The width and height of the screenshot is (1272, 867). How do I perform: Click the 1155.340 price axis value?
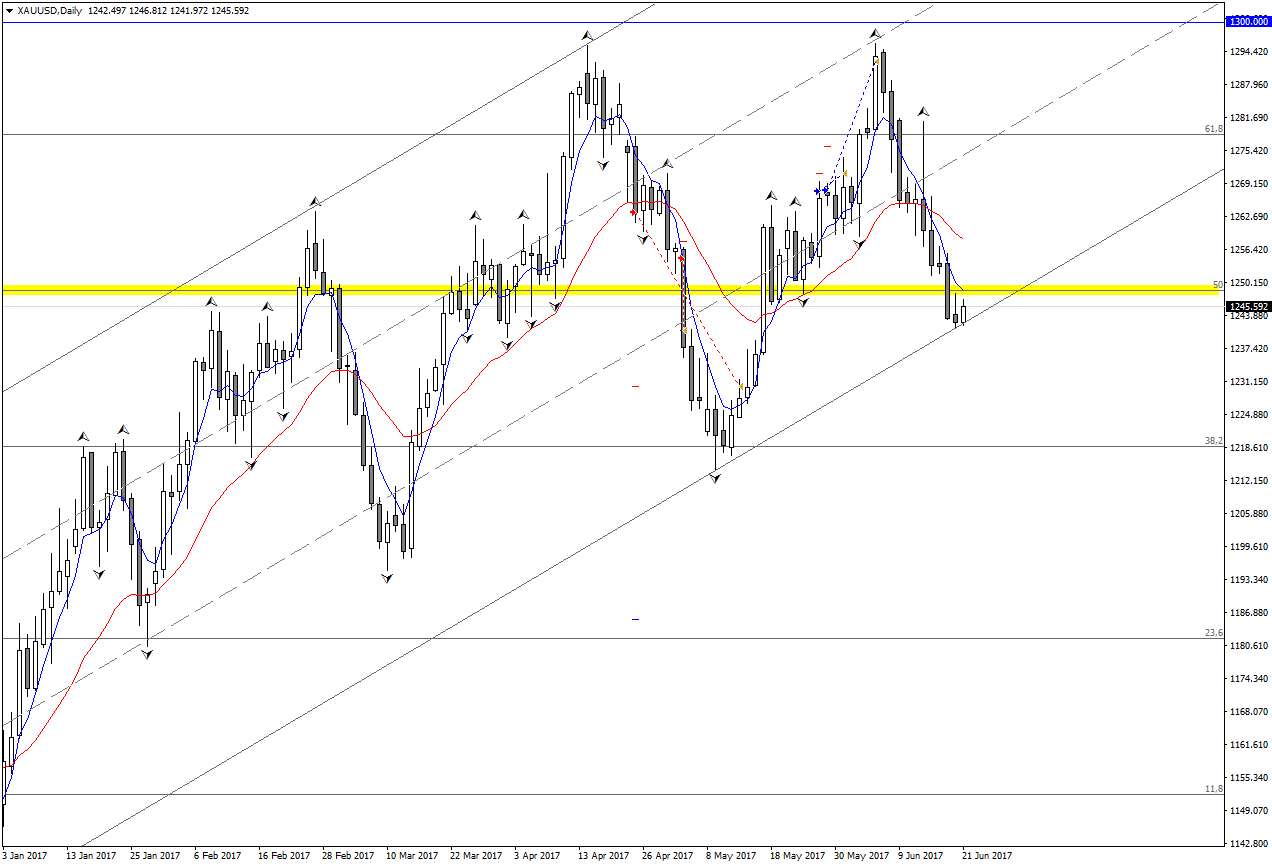1249,777
